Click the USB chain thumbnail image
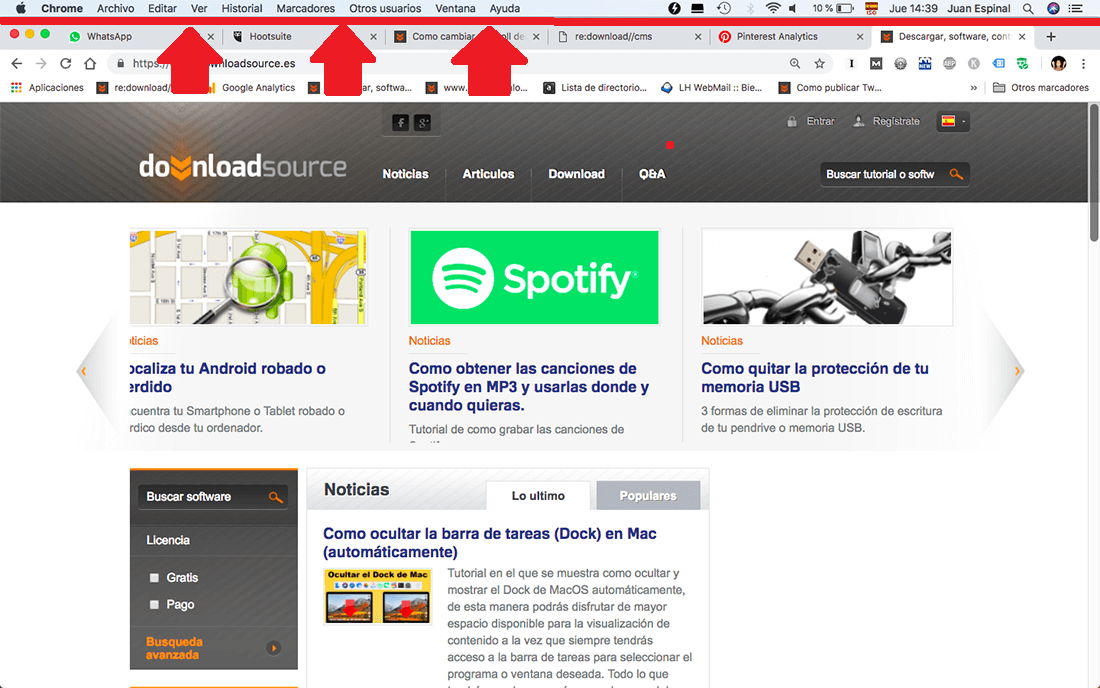Screen dimensions: 1100x688 point(827,277)
